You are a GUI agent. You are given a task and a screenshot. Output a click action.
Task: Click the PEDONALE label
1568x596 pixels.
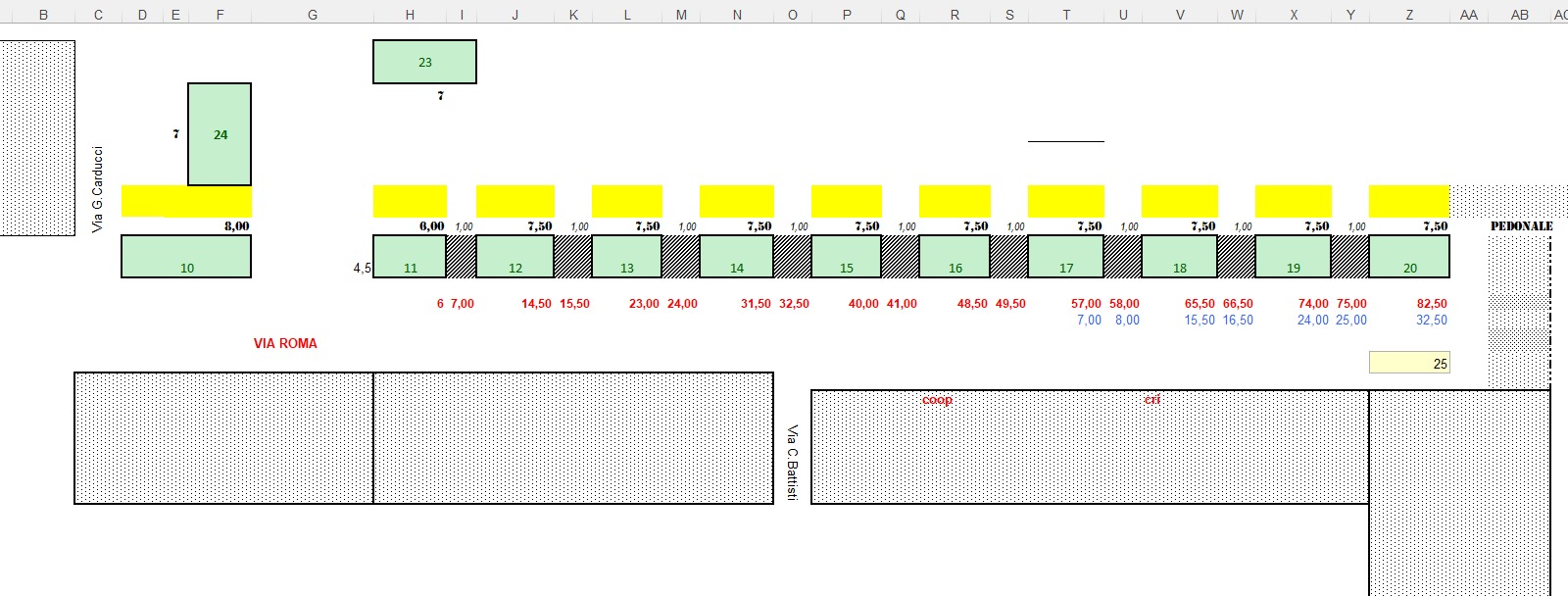point(1521,226)
